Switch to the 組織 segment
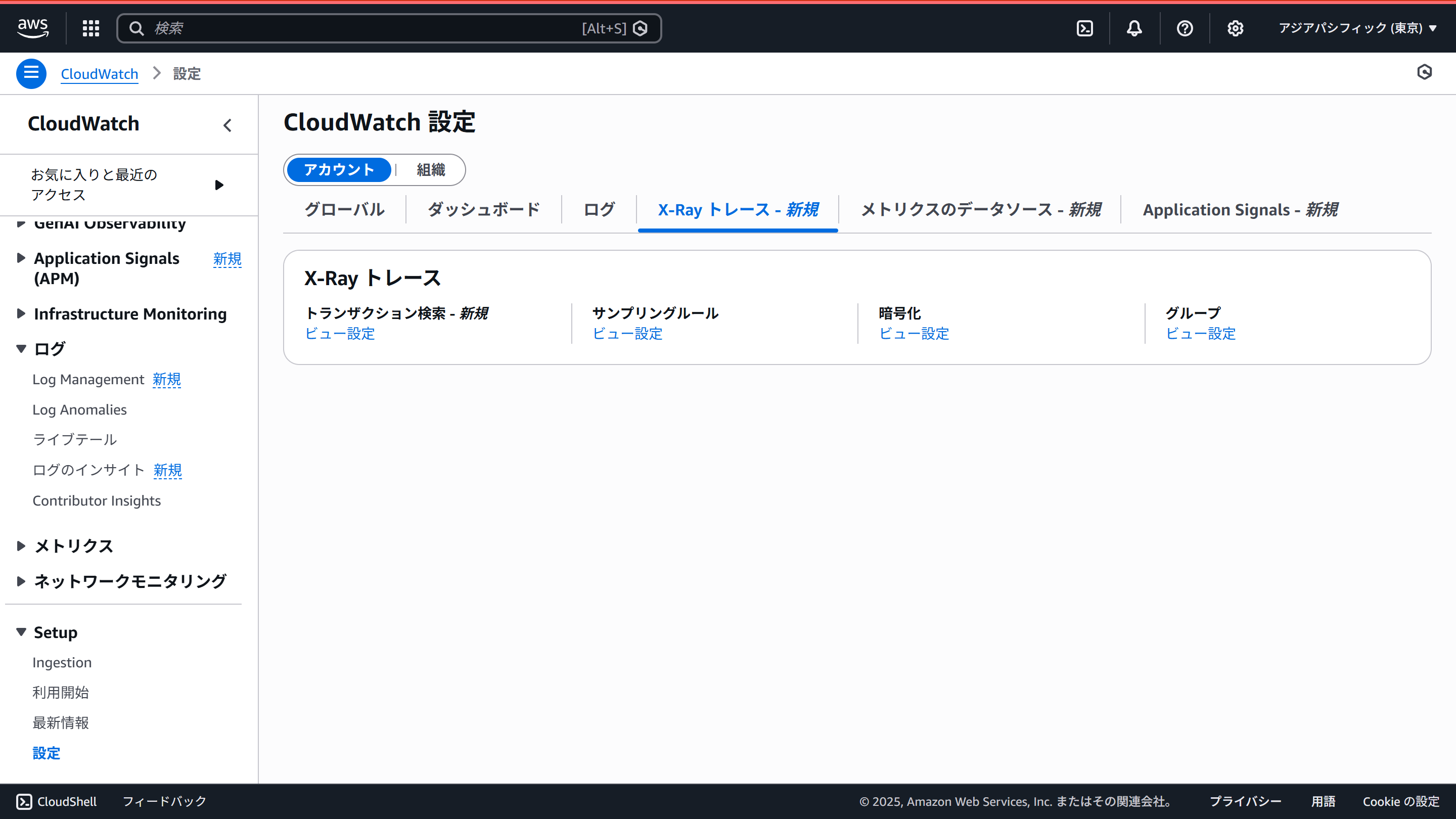Screen dimensions: 1456x819 pos(431,169)
